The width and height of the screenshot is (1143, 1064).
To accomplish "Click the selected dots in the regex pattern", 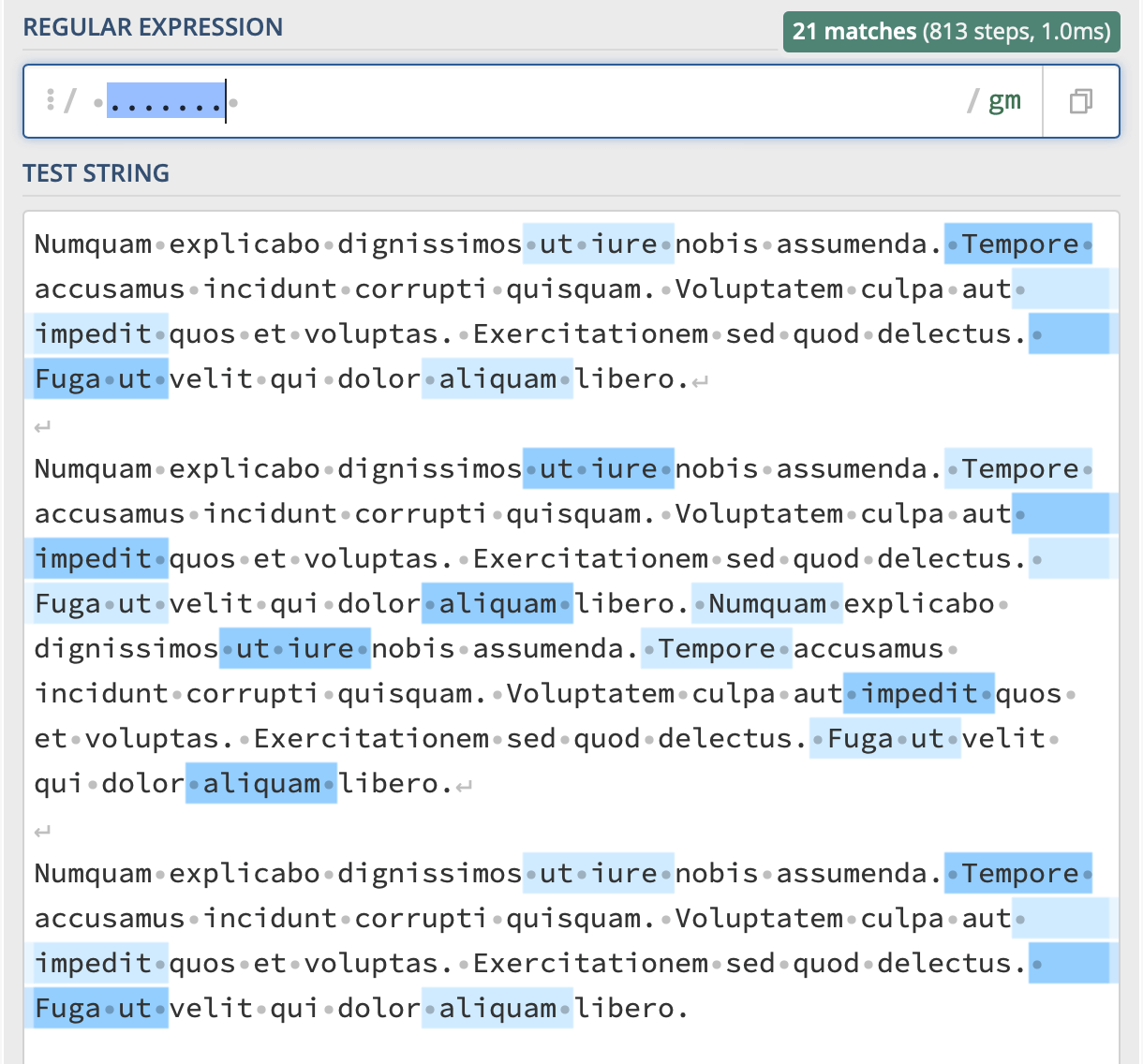I will coord(165,101).
